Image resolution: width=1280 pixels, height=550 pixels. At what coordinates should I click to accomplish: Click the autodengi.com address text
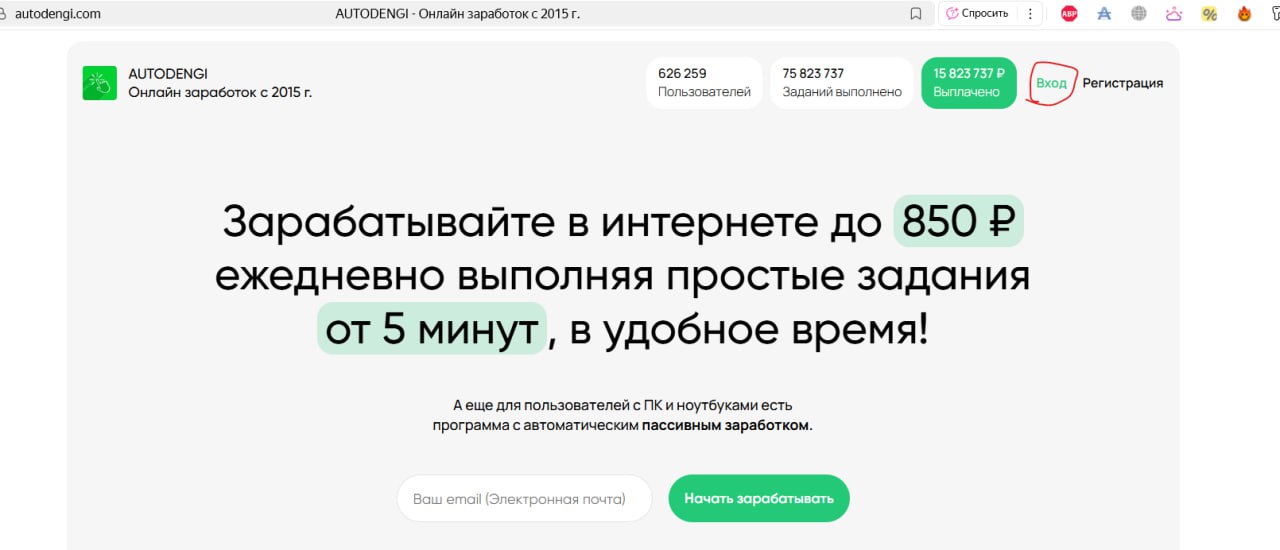click(x=58, y=14)
